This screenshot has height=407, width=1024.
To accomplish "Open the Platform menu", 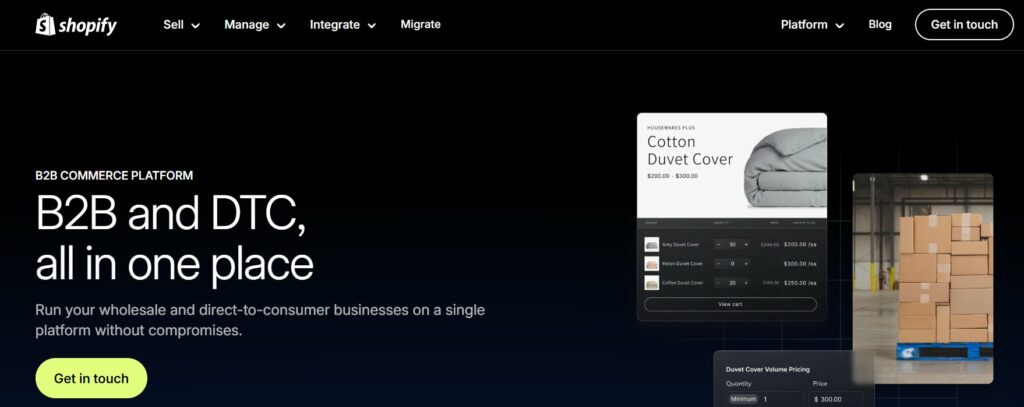I will tap(812, 25).
